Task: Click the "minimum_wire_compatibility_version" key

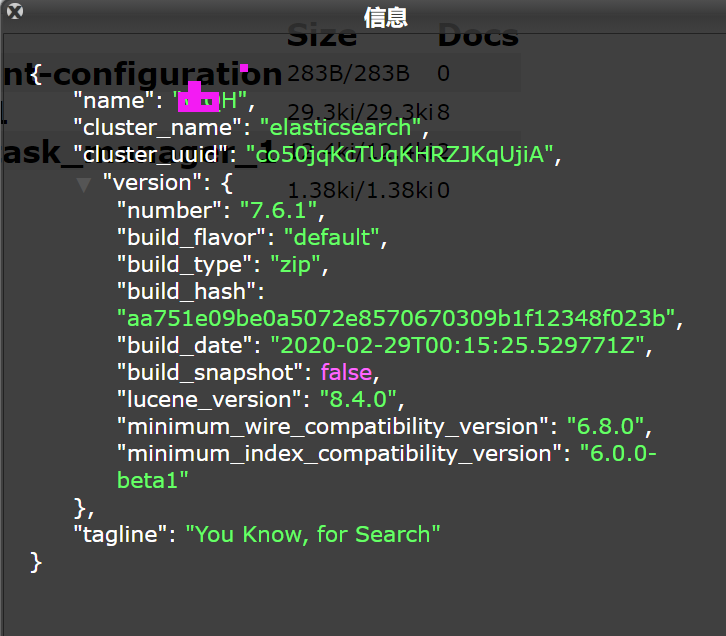Action: (332, 426)
